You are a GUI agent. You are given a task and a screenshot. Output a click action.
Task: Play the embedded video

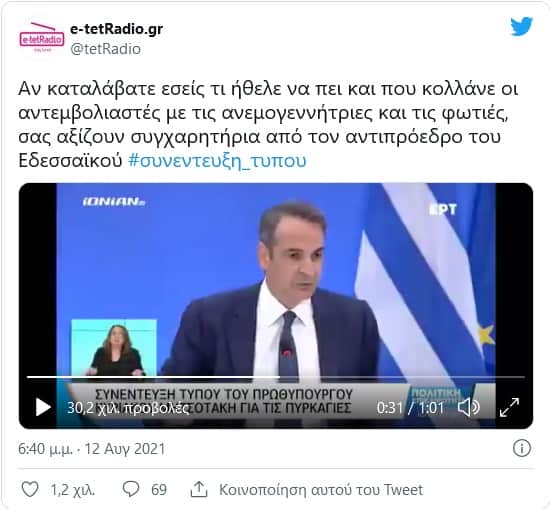pos(43,408)
